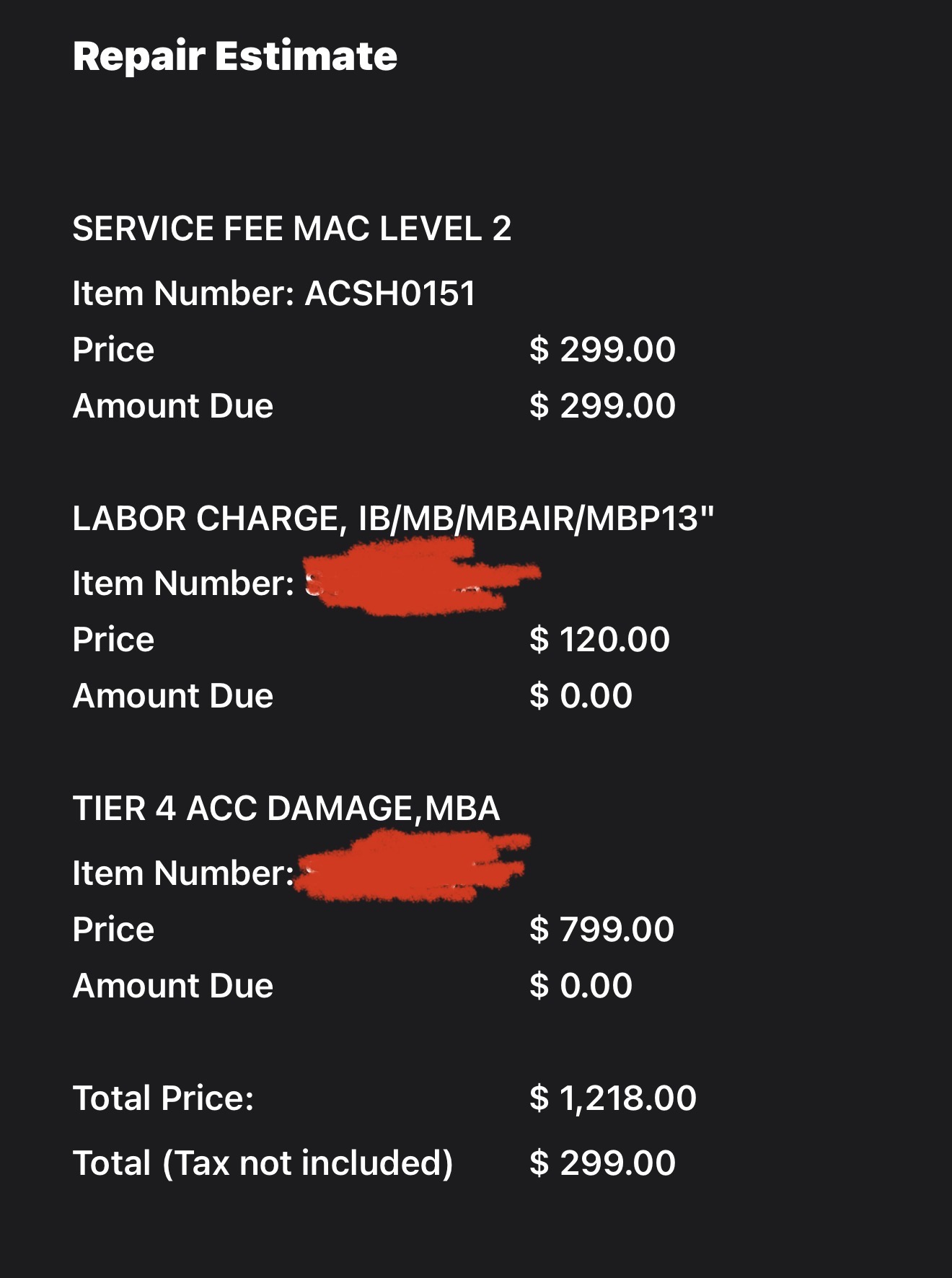Select the $1,218.00 total price value

coord(613,1098)
